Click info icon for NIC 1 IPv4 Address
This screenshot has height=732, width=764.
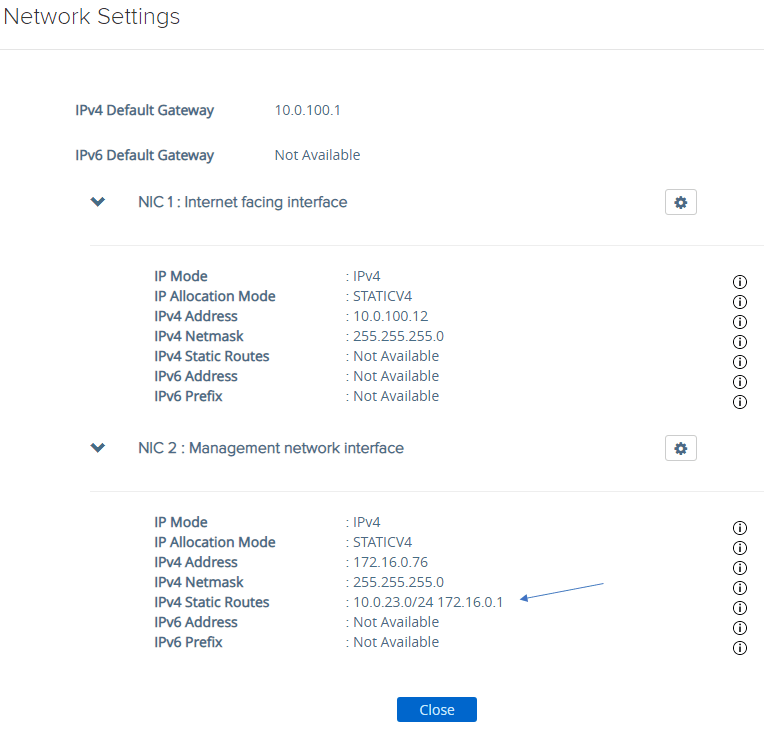click(740, 322)
